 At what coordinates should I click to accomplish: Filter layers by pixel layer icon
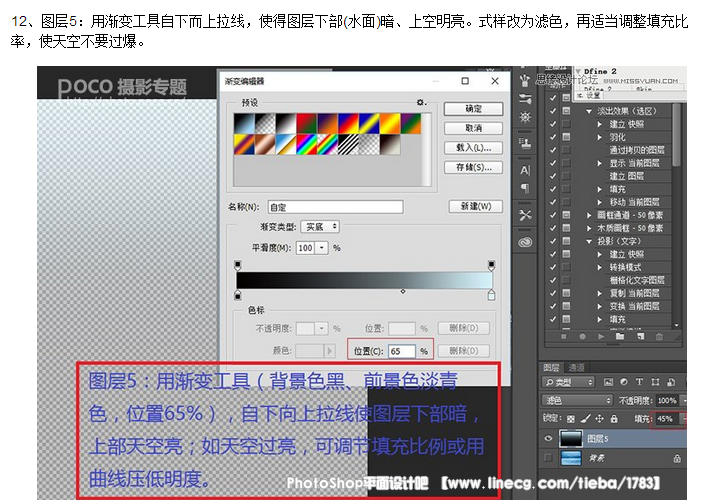tap(608, 382)
